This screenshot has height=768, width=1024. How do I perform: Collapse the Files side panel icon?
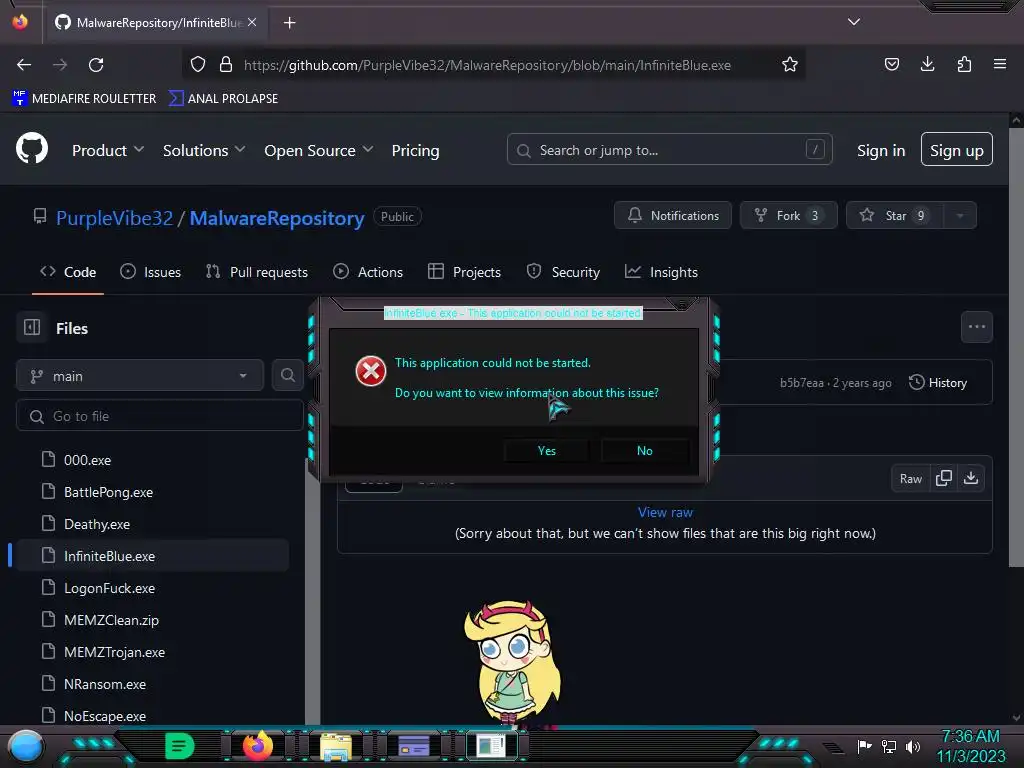click(32, 327)
